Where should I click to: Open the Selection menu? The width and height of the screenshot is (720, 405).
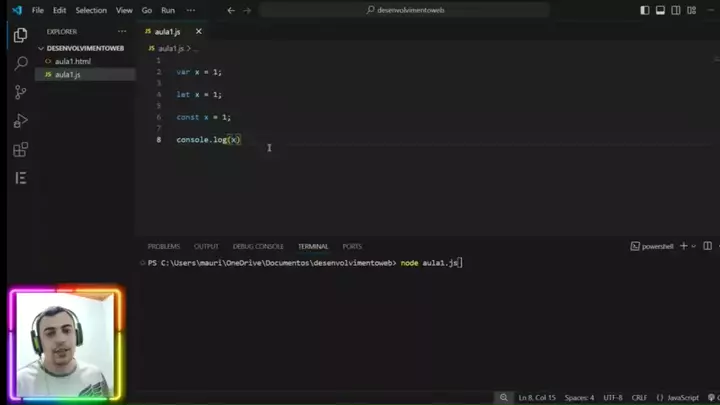pos(91,10)
